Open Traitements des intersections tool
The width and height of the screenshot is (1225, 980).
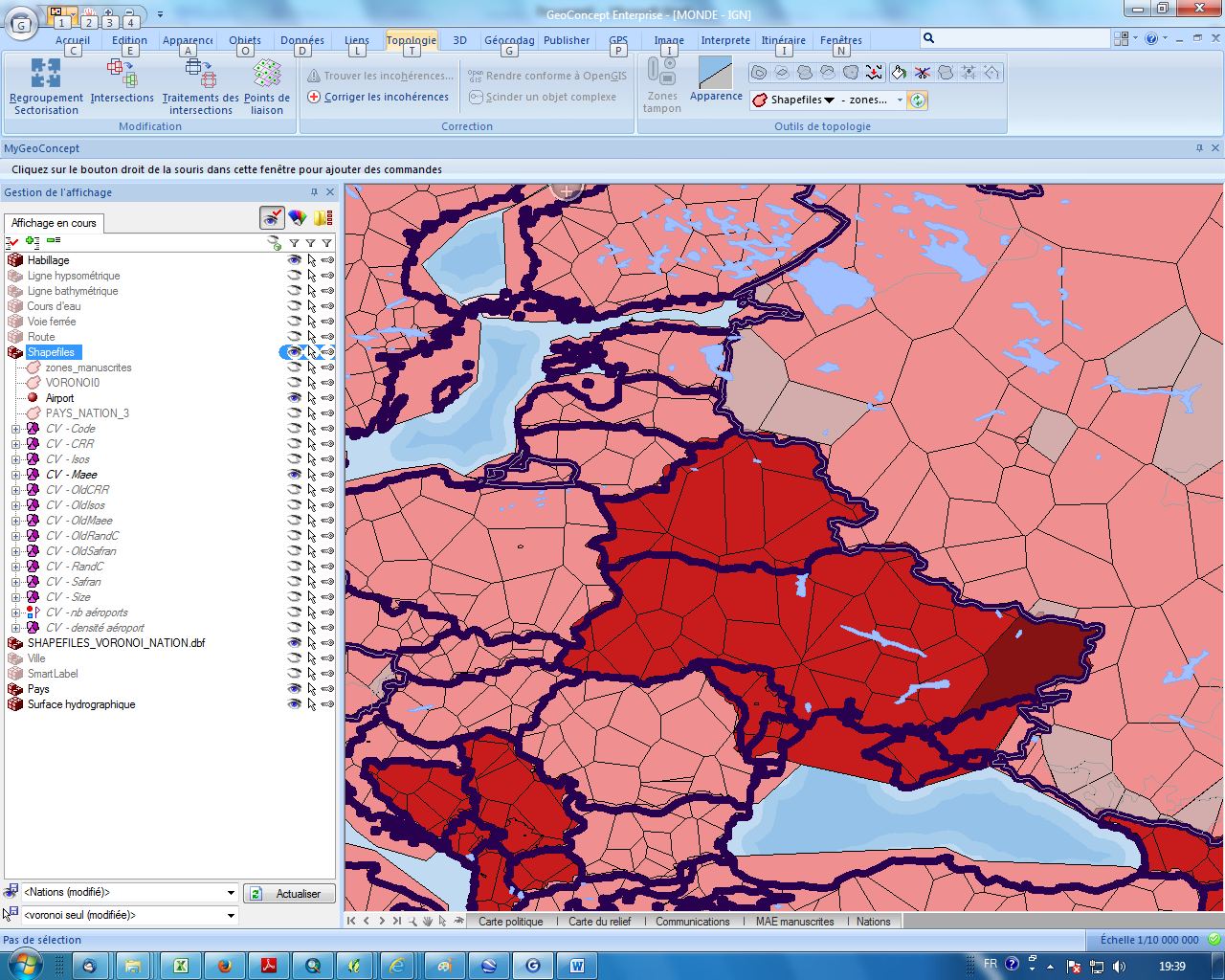click(199, 73)
